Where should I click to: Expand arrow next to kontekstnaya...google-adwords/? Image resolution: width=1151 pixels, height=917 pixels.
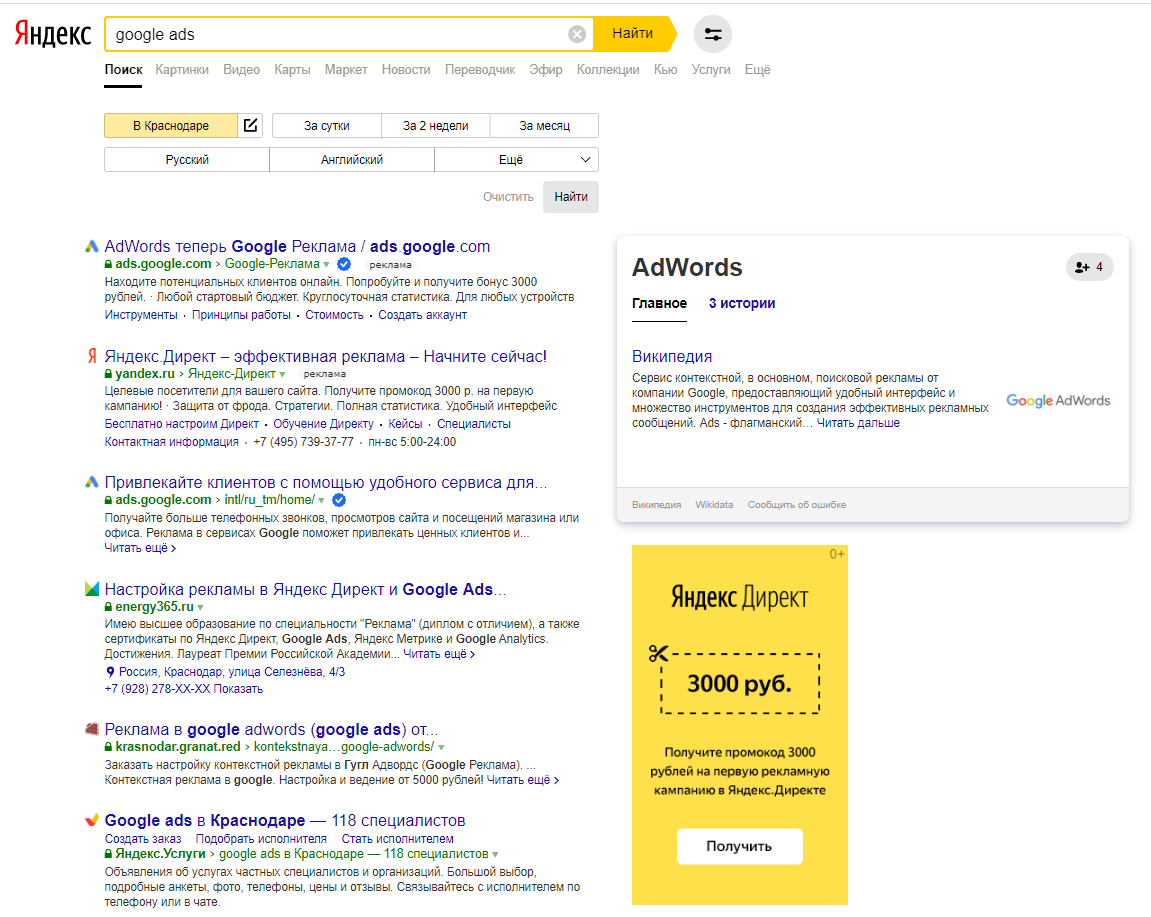point(441,747)
